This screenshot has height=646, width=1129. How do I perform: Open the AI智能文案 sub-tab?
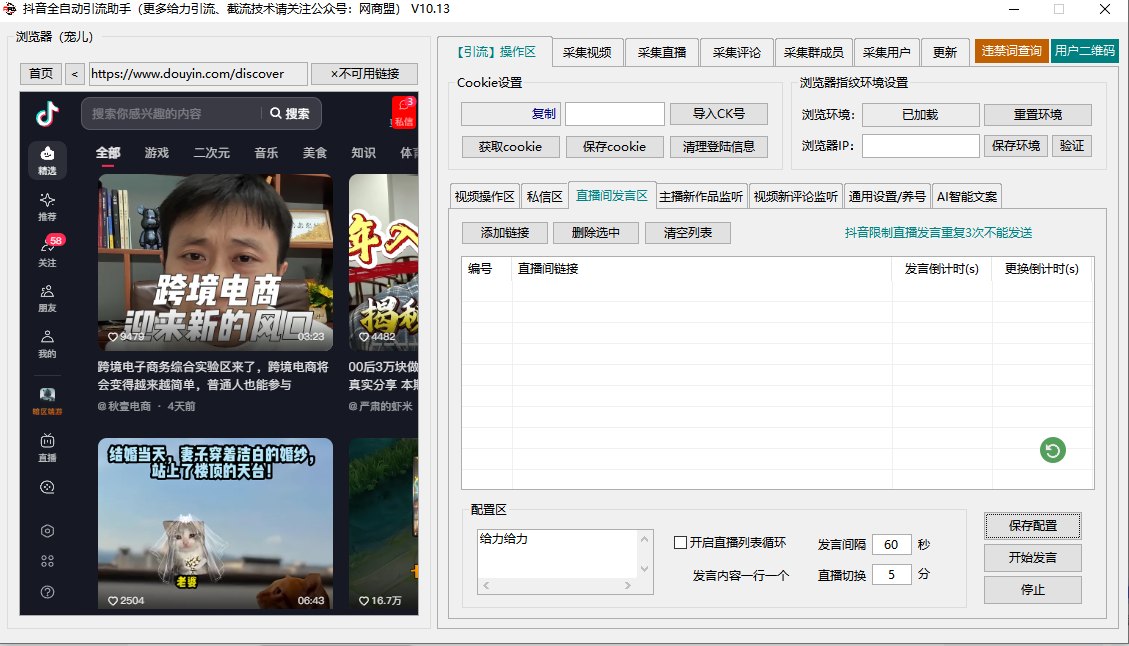pos(967,197)
